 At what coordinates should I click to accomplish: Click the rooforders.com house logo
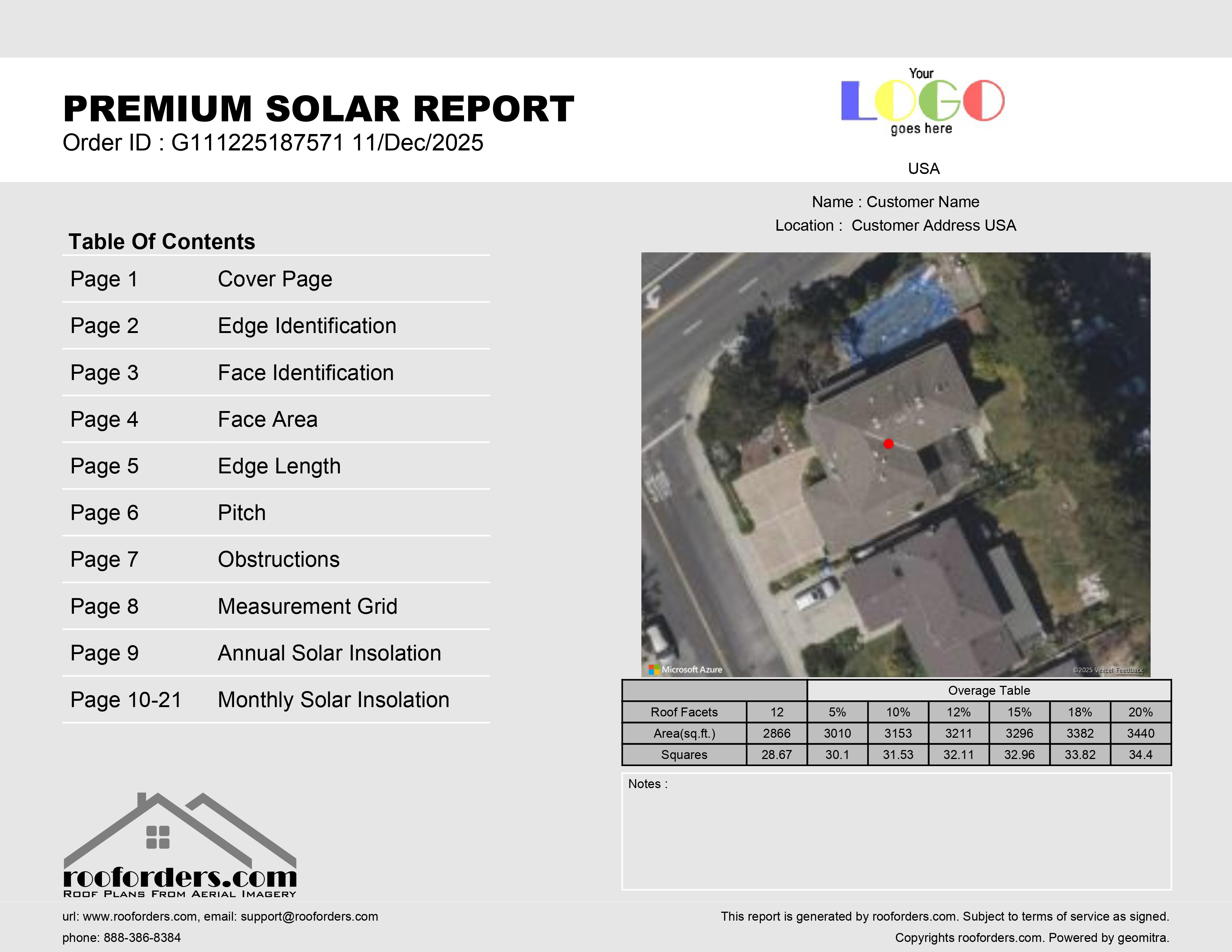(179, 844)
